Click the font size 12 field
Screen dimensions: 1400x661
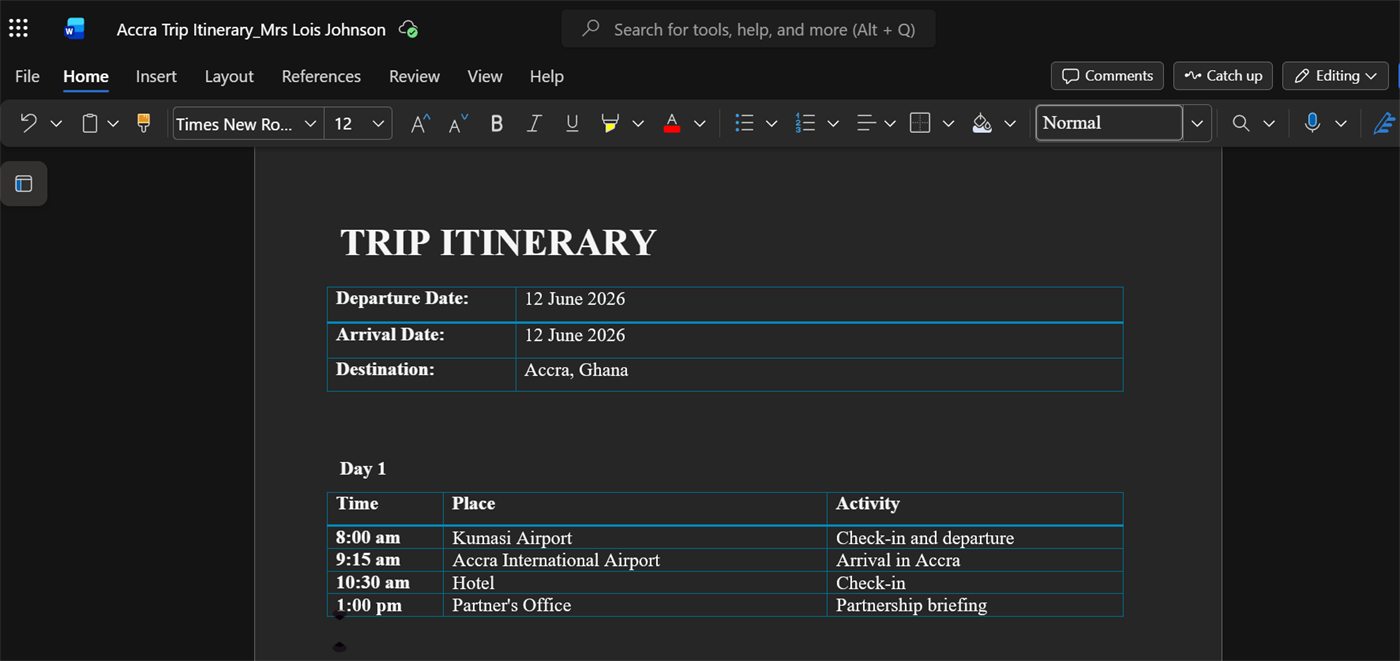346,123
